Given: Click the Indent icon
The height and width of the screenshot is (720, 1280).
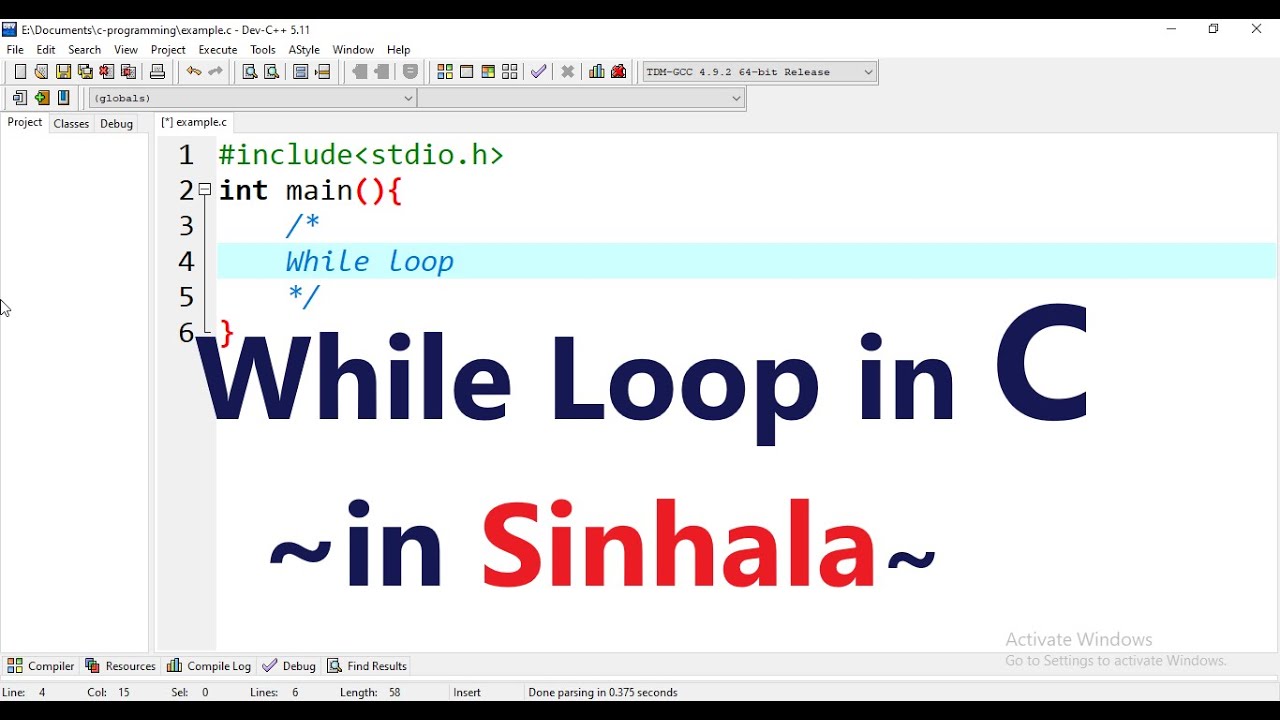Looking at the screenshot, I should (300, 72).
